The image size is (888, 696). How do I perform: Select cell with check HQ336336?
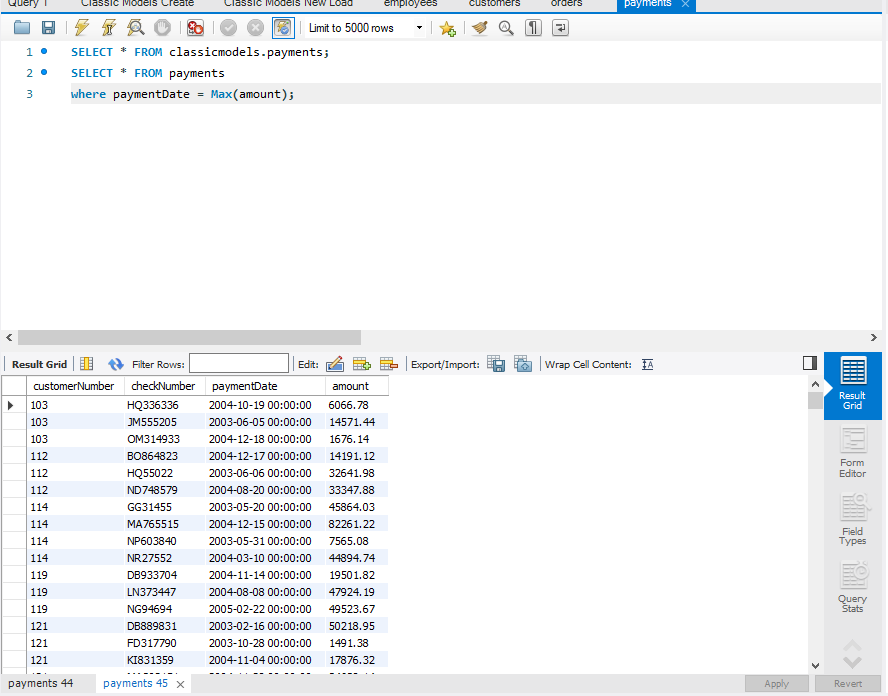click(164, 405)
